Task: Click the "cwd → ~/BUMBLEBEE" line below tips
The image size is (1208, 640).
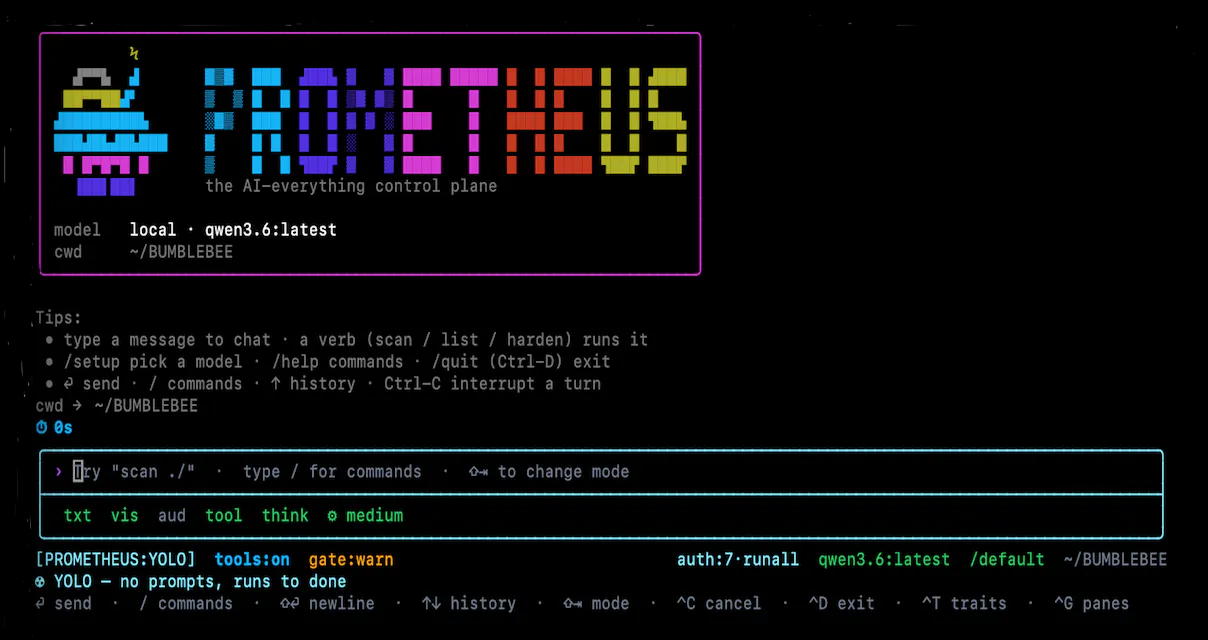Action: pyautogui.click(x=116, y=406)
